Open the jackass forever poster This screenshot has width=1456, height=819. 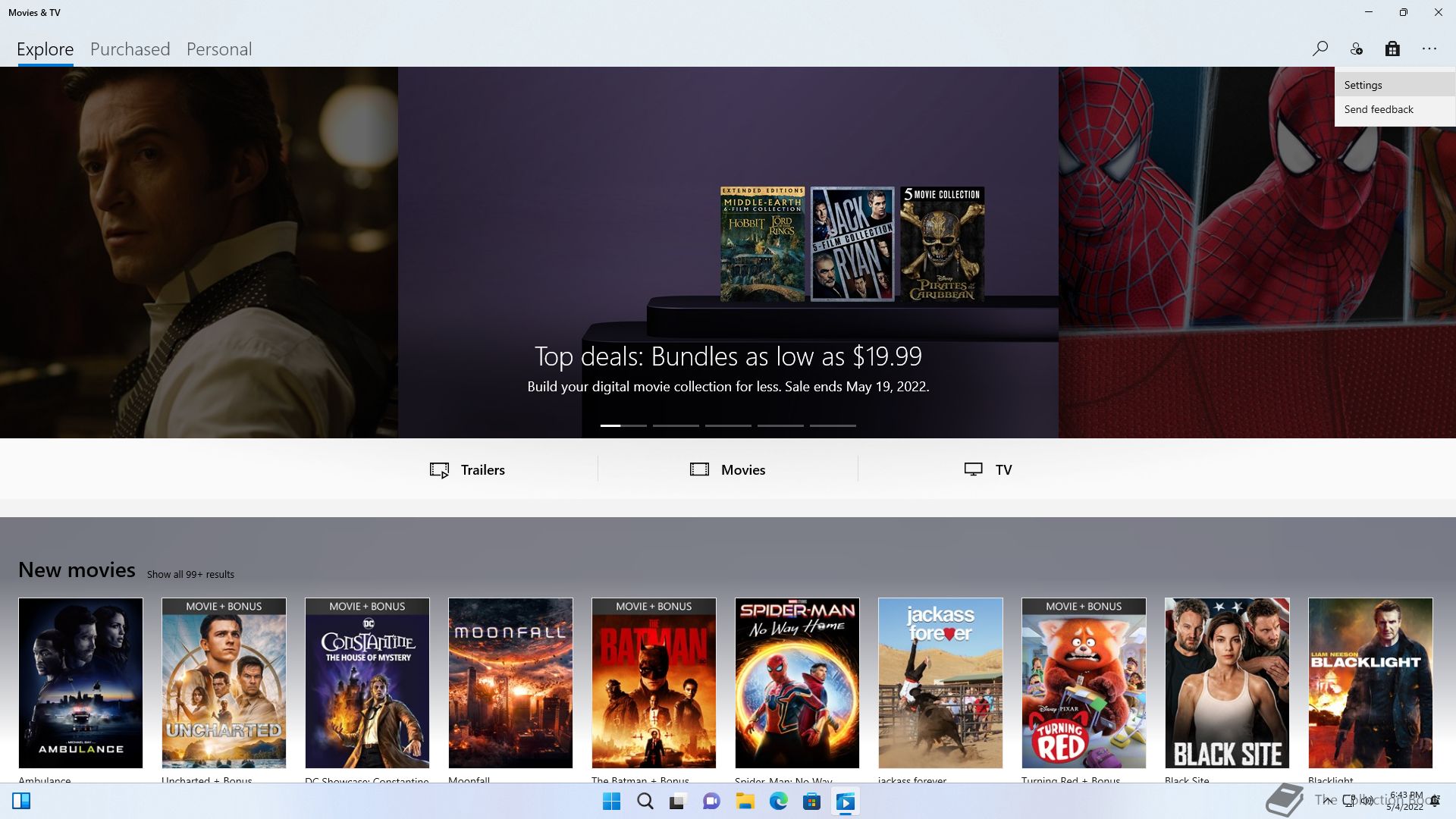coord(940,682)
